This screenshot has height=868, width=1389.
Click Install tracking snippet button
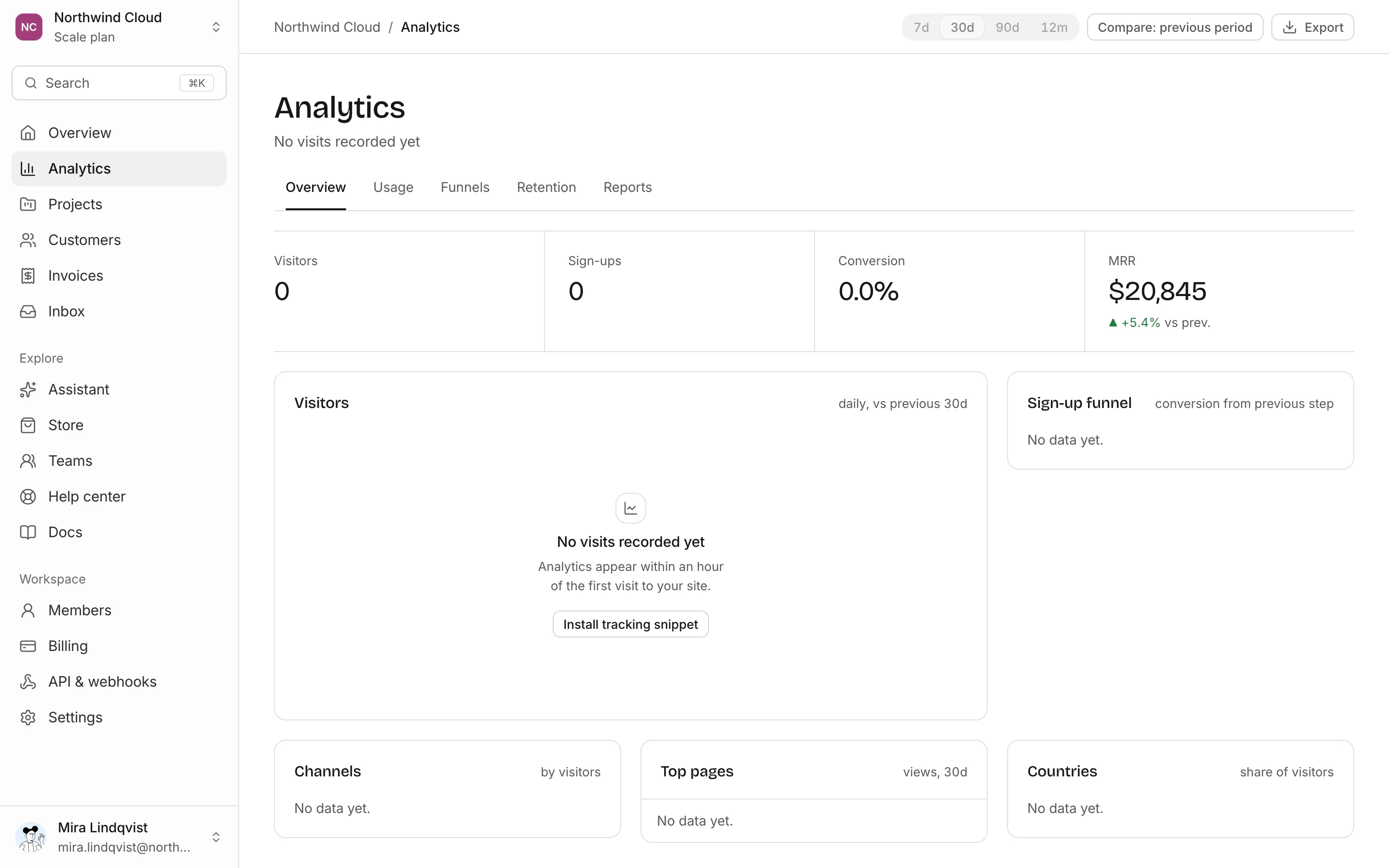coord(630,624)
